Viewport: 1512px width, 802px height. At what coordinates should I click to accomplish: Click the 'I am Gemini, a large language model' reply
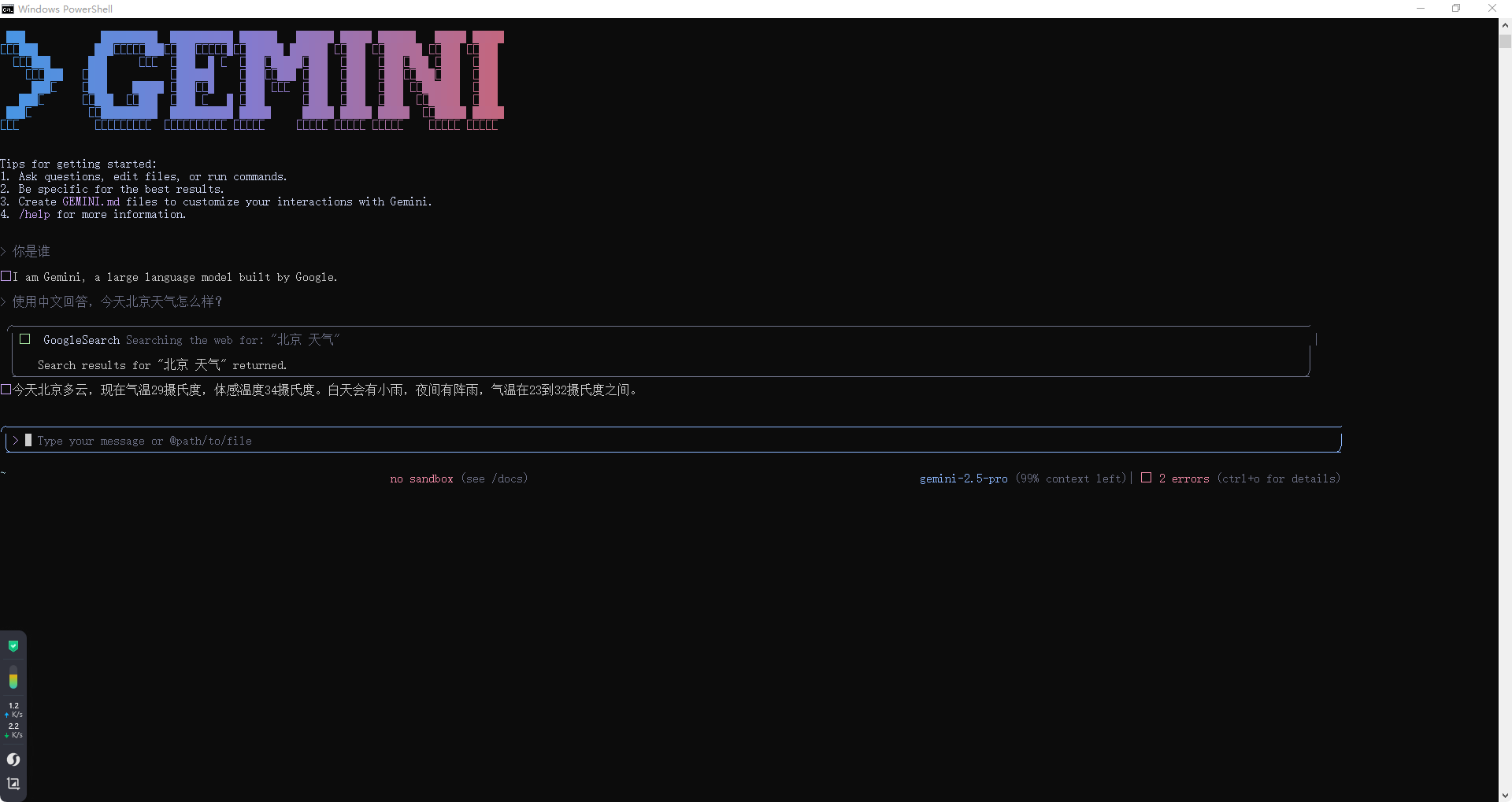point(175,277)
